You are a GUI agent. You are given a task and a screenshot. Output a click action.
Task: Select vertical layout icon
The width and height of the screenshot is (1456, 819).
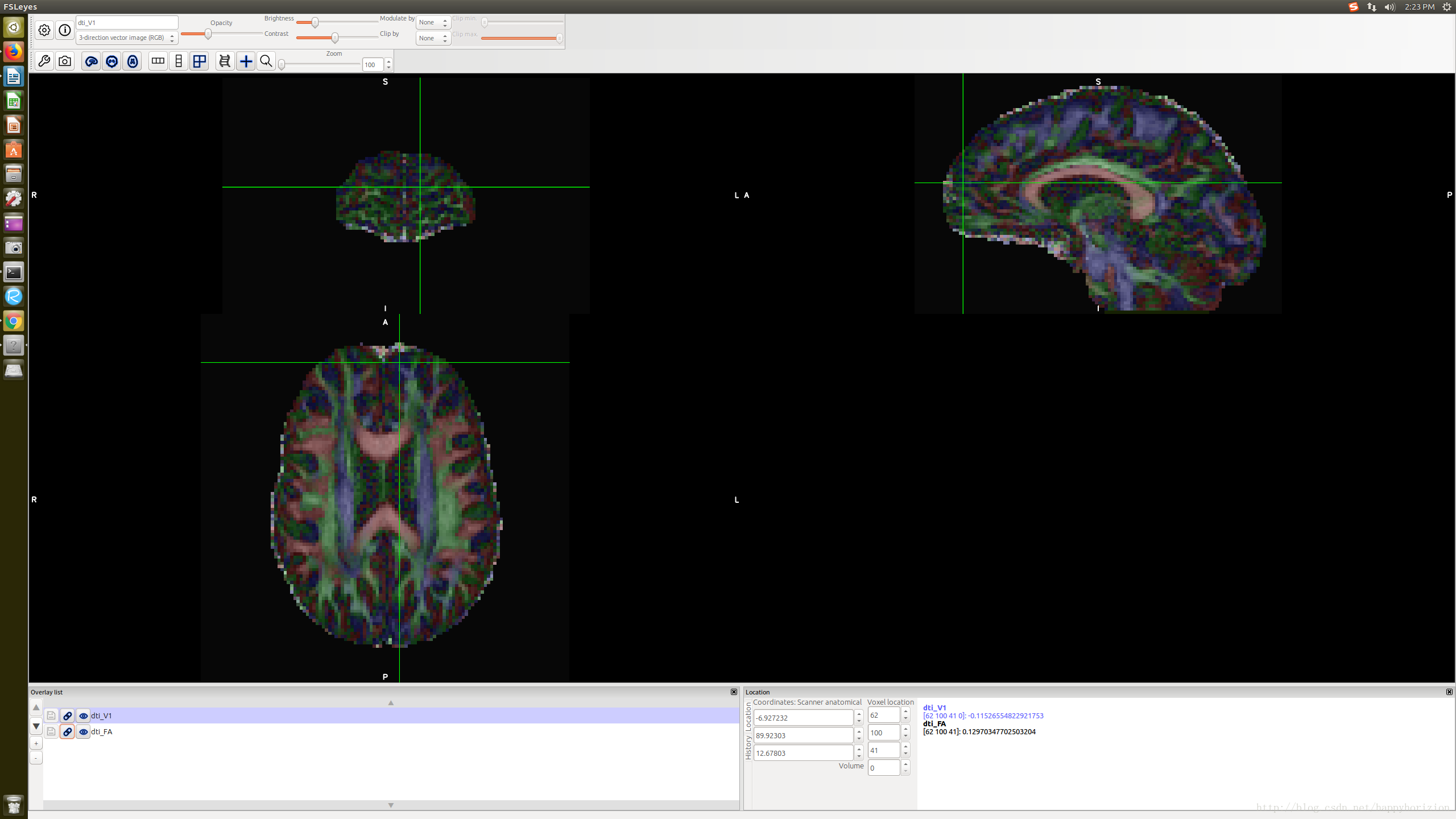pyautogui.click(x=179, y=61)
